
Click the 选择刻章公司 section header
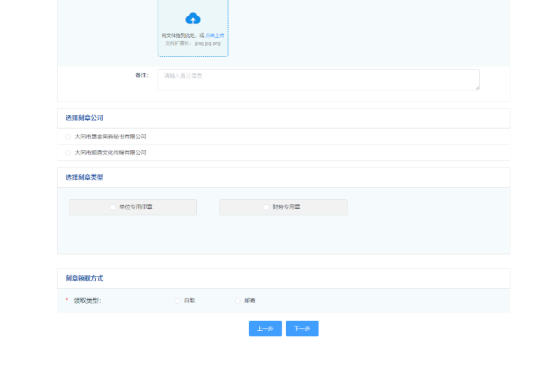coord(84,118)
